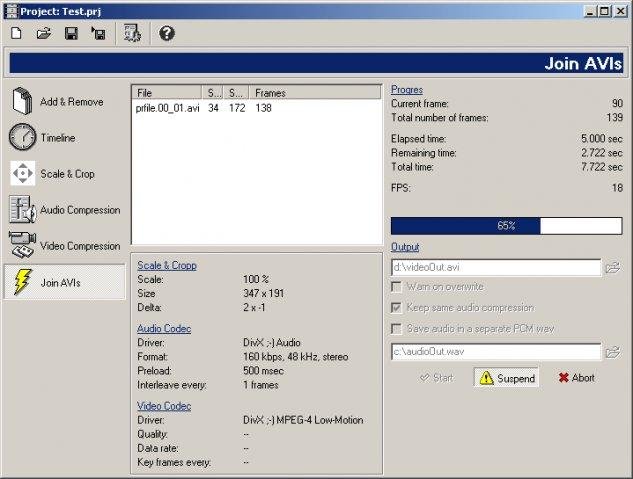Enable Save audio in separate PCM wav

click(x=397, y=329)
